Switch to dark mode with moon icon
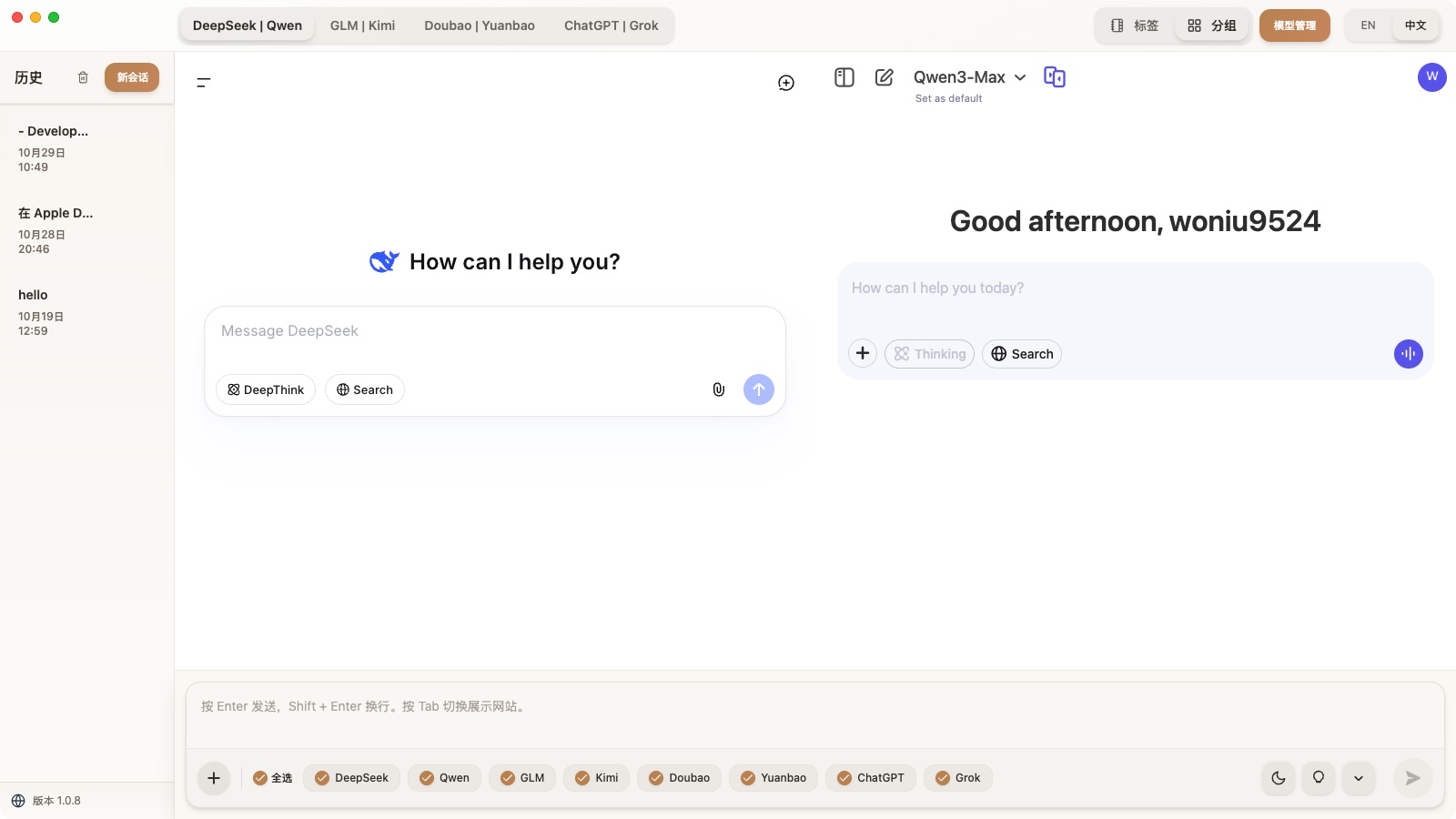The height and width of the screenshot is (819, 1456). click(x=1278, y=778)
